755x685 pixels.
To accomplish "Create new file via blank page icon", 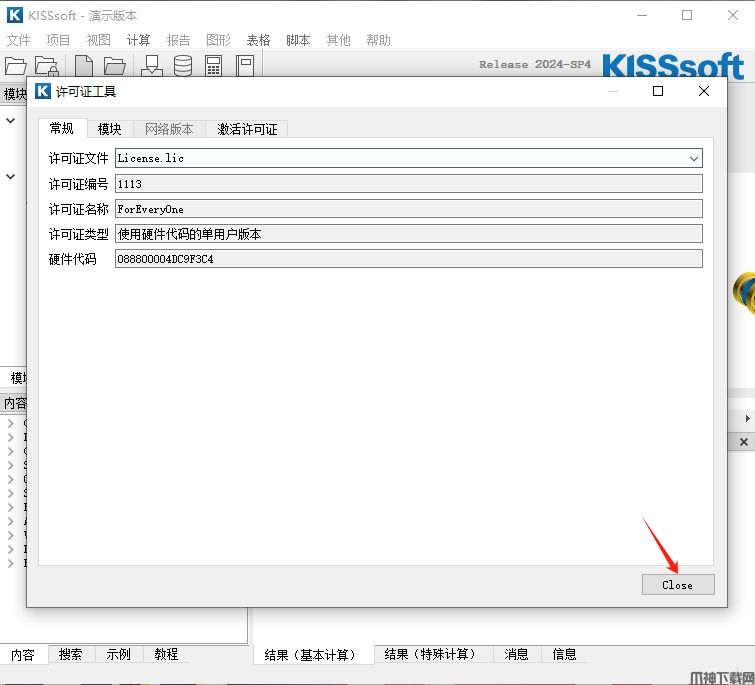I will [84, 65].
